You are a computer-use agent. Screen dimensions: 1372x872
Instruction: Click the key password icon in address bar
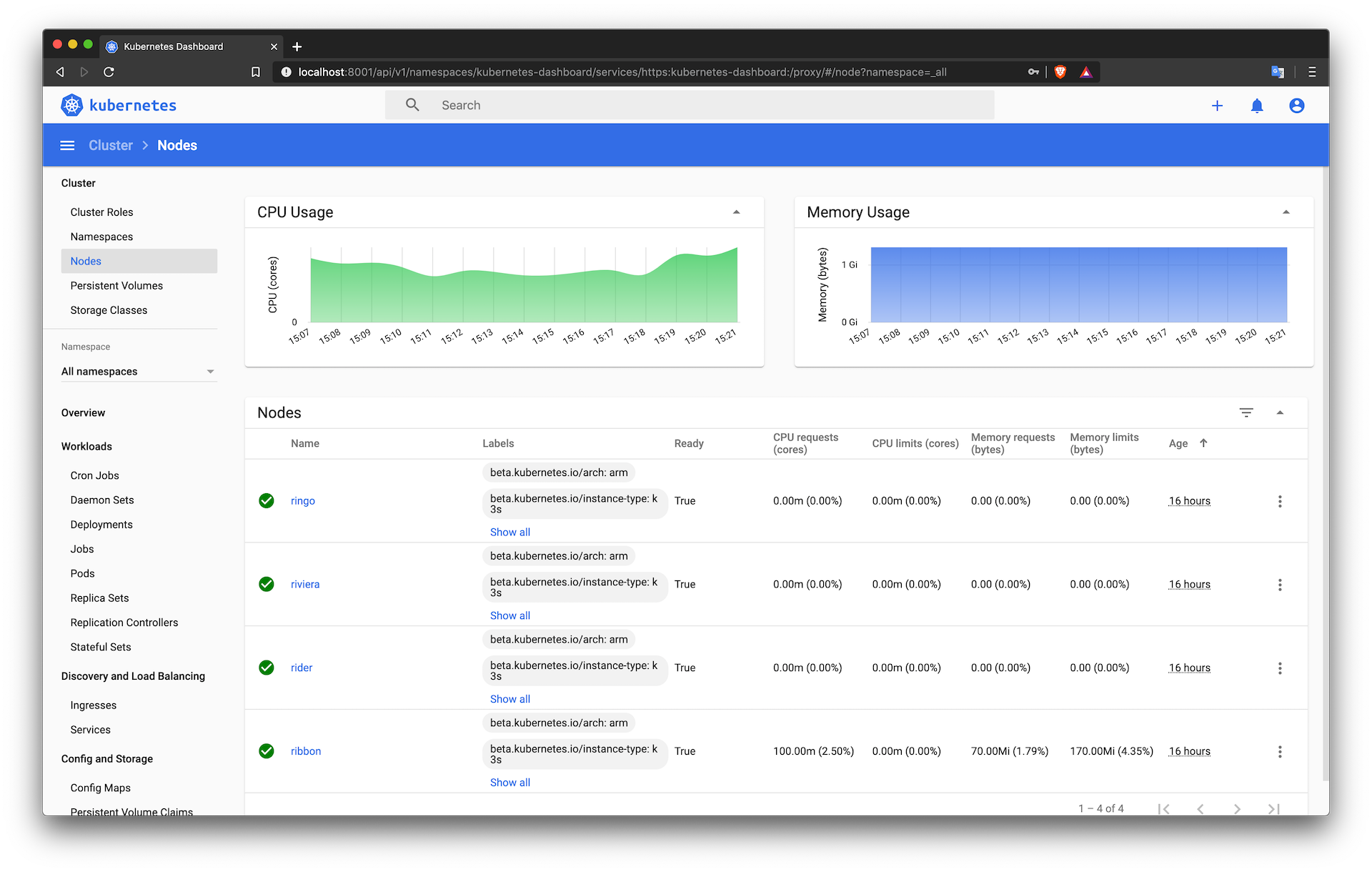(x=1033, y=71)
